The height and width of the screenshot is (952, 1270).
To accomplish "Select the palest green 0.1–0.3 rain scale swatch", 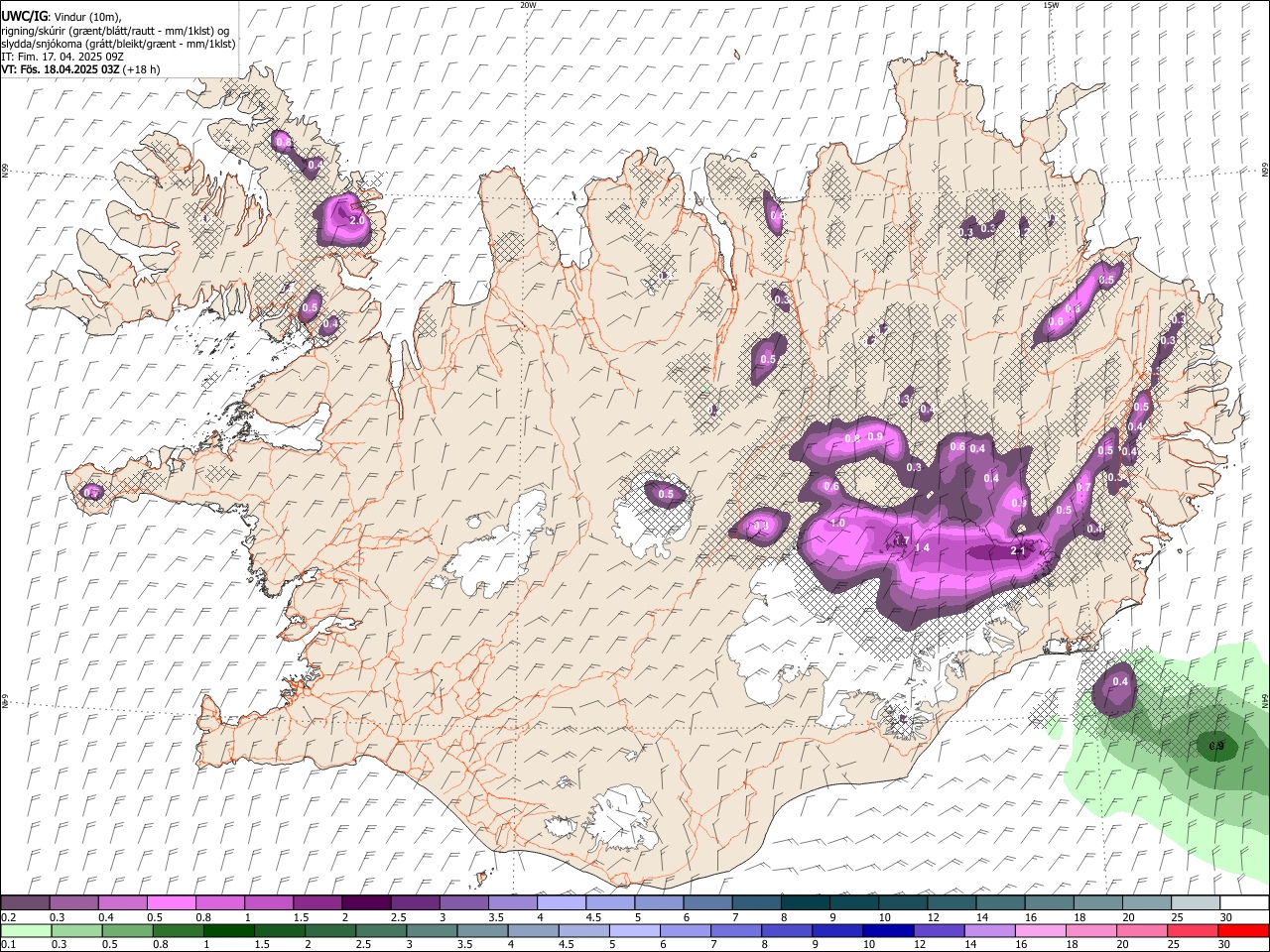I will click(26, 930).
